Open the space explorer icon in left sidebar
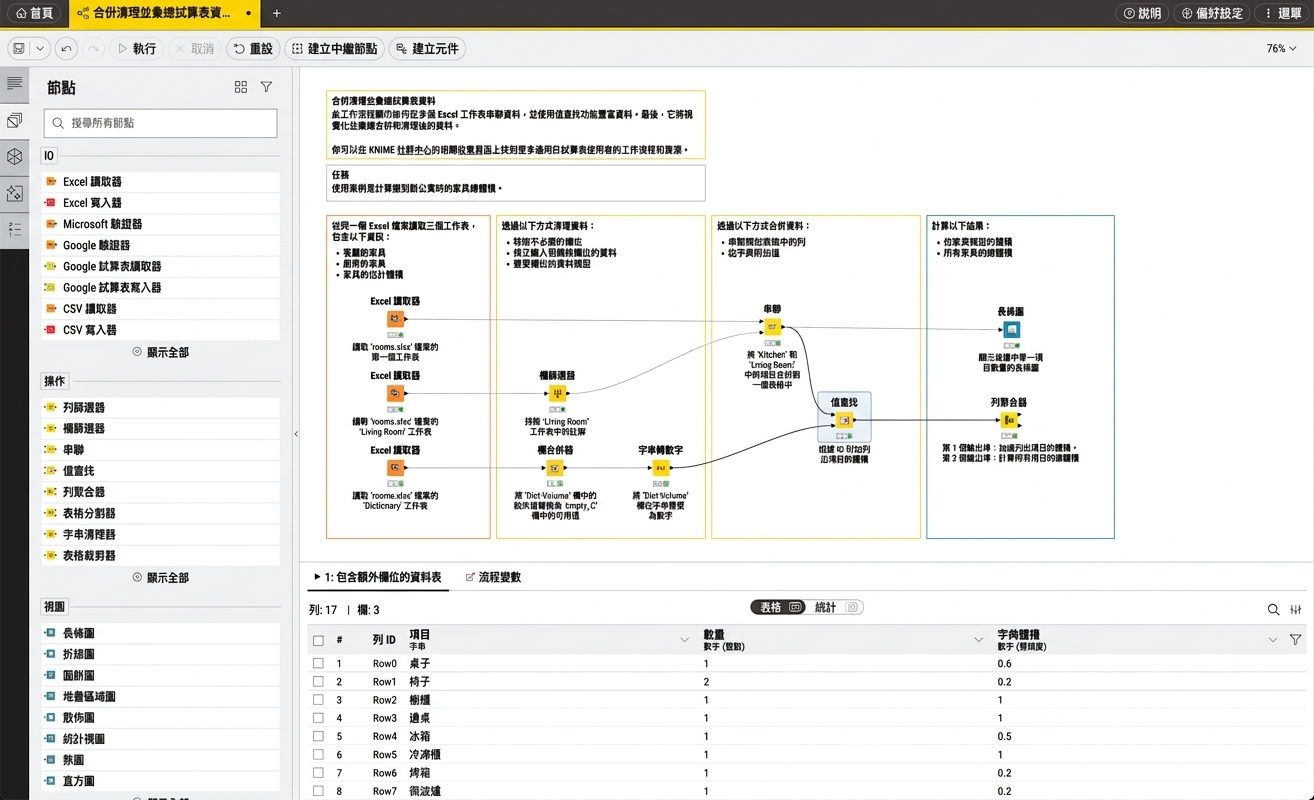1314x800 pixels. (x=14, y=120)
